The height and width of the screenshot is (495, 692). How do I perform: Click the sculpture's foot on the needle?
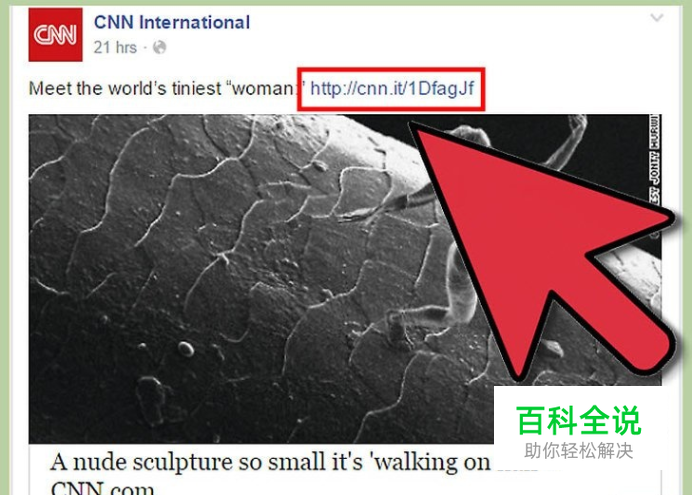click(x=397, y=325)
